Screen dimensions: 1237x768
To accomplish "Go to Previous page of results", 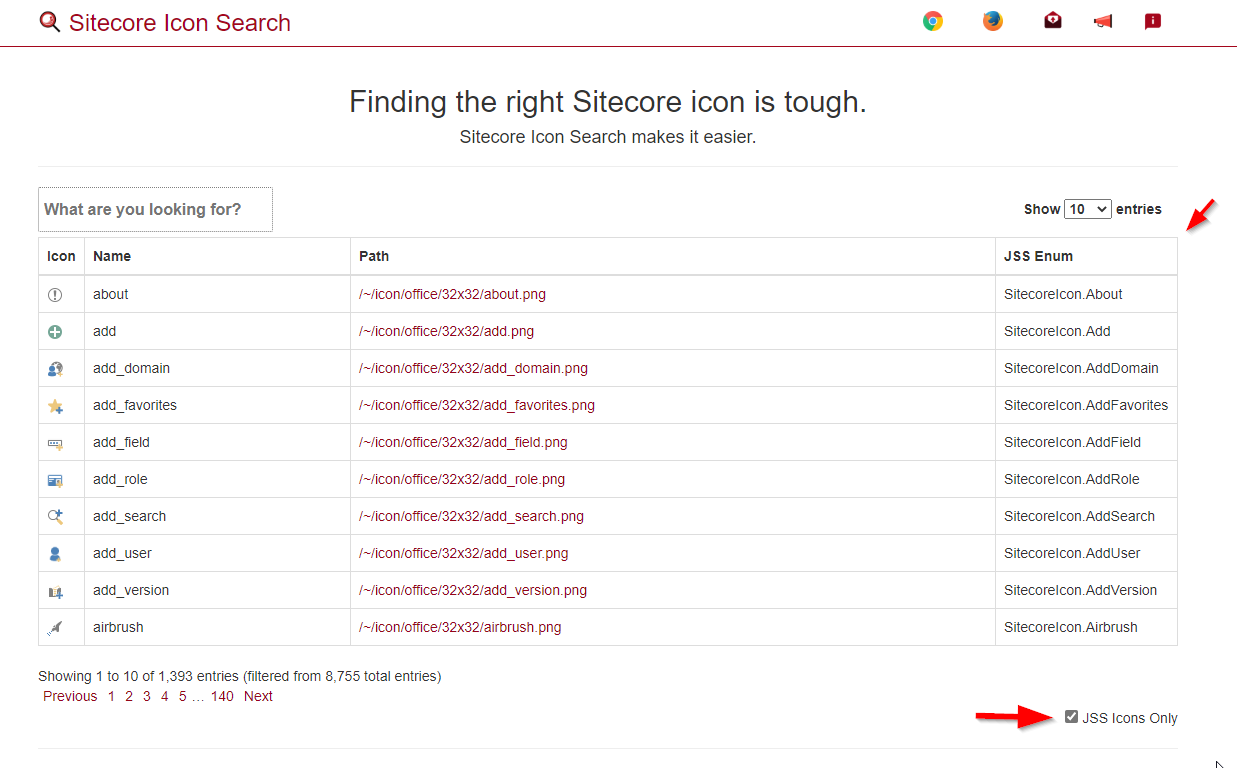I will click(x=70, y=696).
